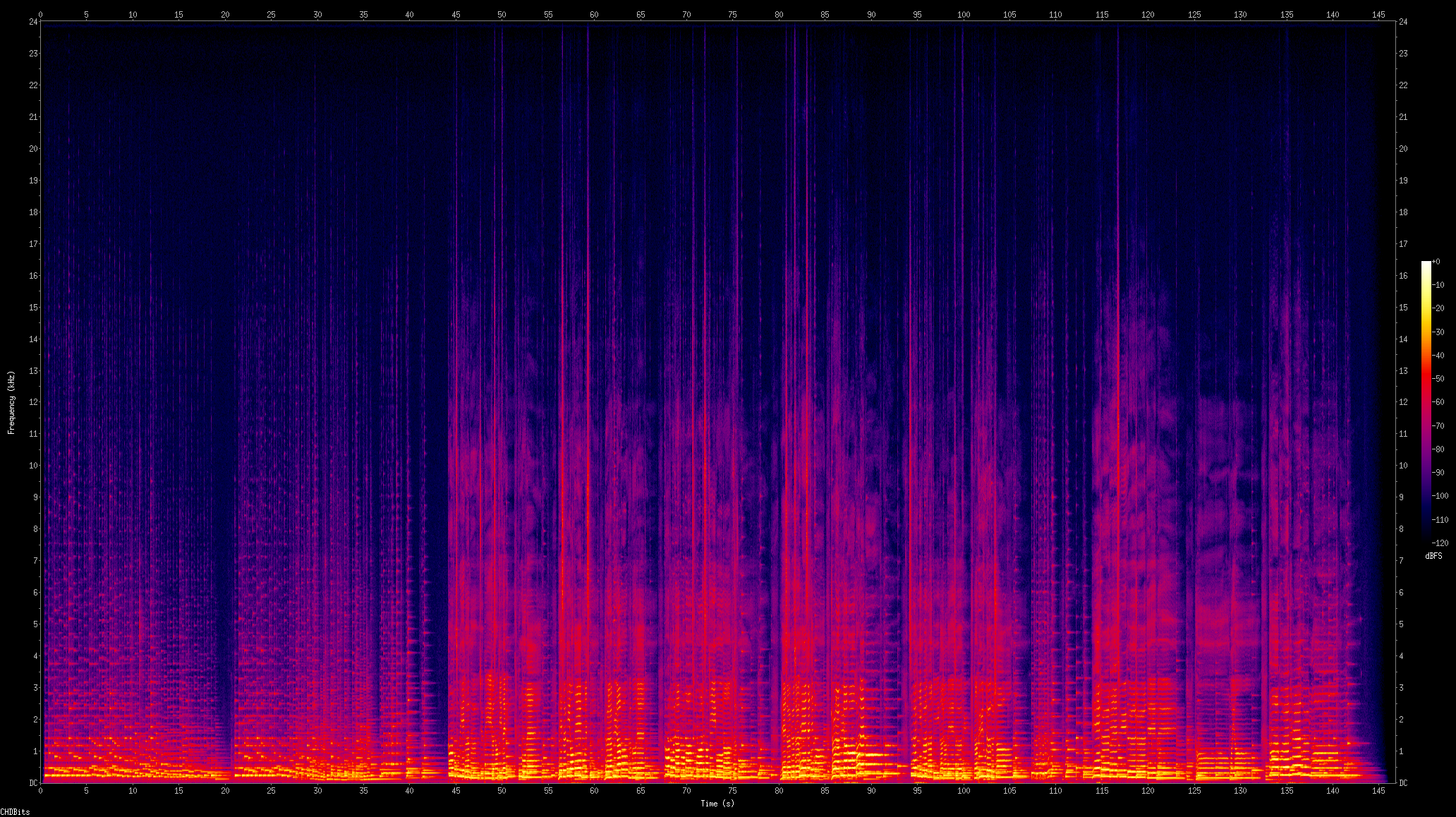Image resolution: width=1456 pixels, height=817 pixels.
Task: Click the 5 kHz label on left axis
Action: 35,624
